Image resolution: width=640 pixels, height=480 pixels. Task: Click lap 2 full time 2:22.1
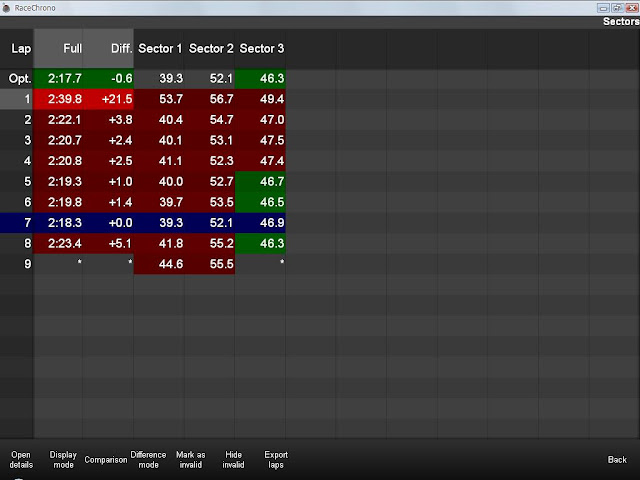[58, 120]
